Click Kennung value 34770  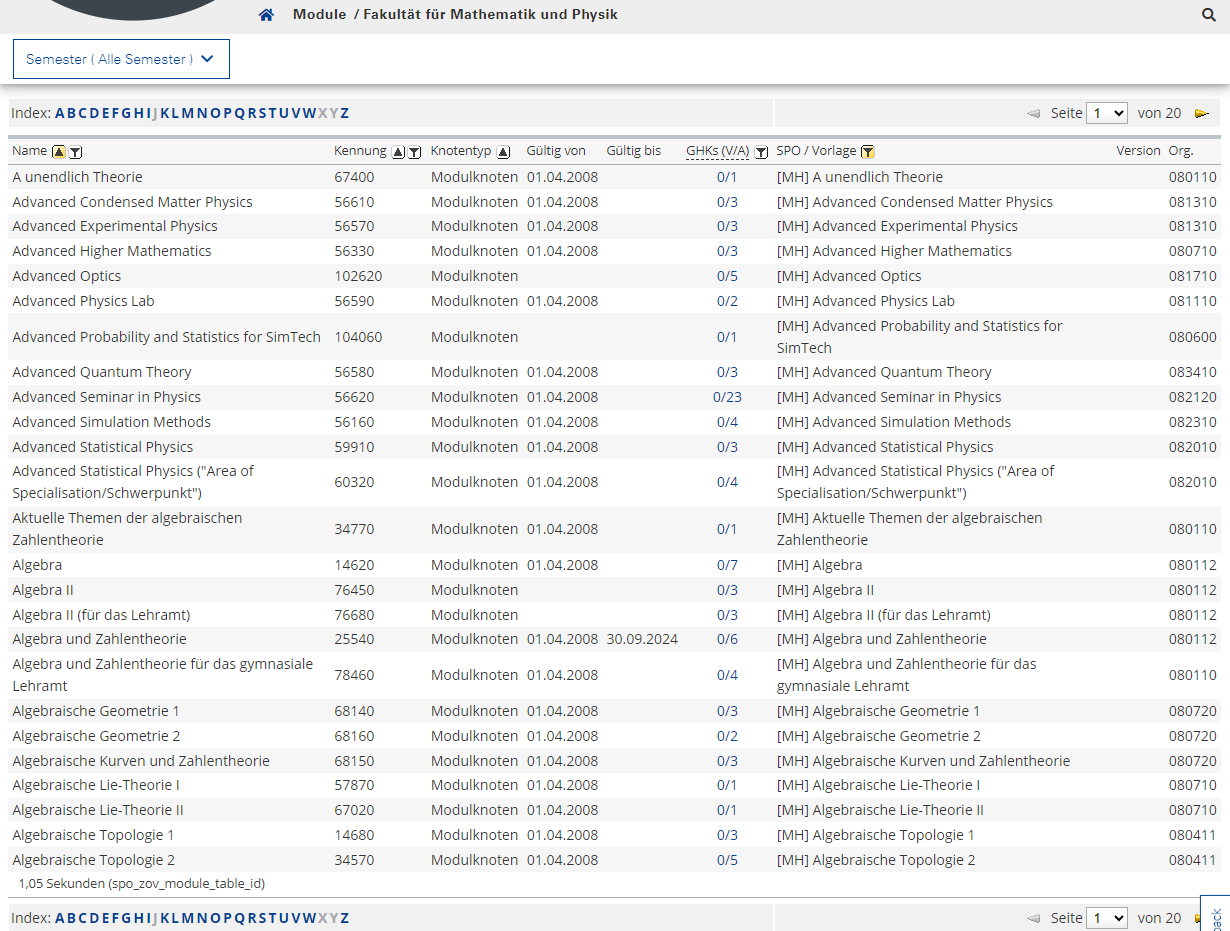coord(354,529)
